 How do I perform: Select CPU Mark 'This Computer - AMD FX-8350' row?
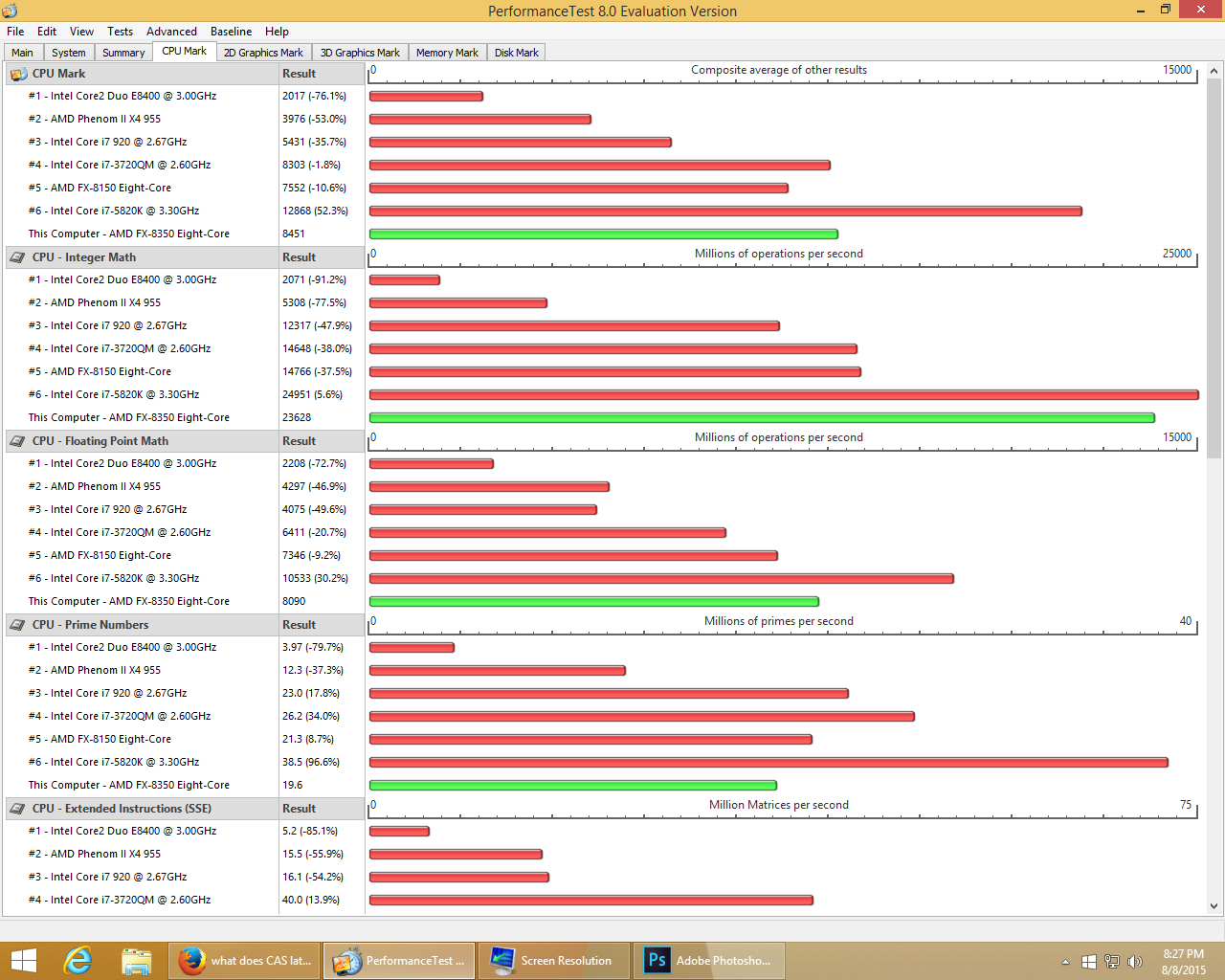(x=129, y=234)
